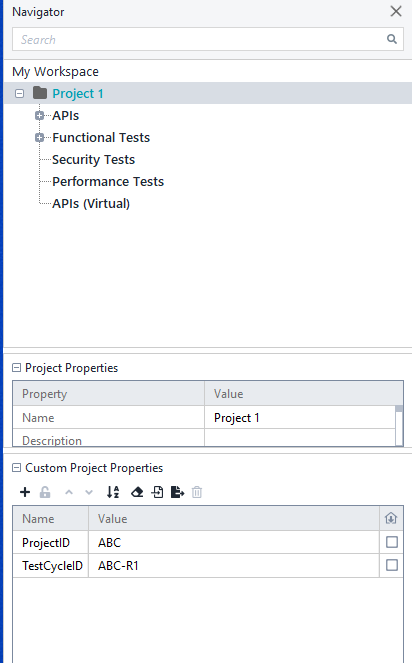The height and width of the screenshot is (663, 413).
Task: Click the search magnifier icon
Action: tap(392, 39)
